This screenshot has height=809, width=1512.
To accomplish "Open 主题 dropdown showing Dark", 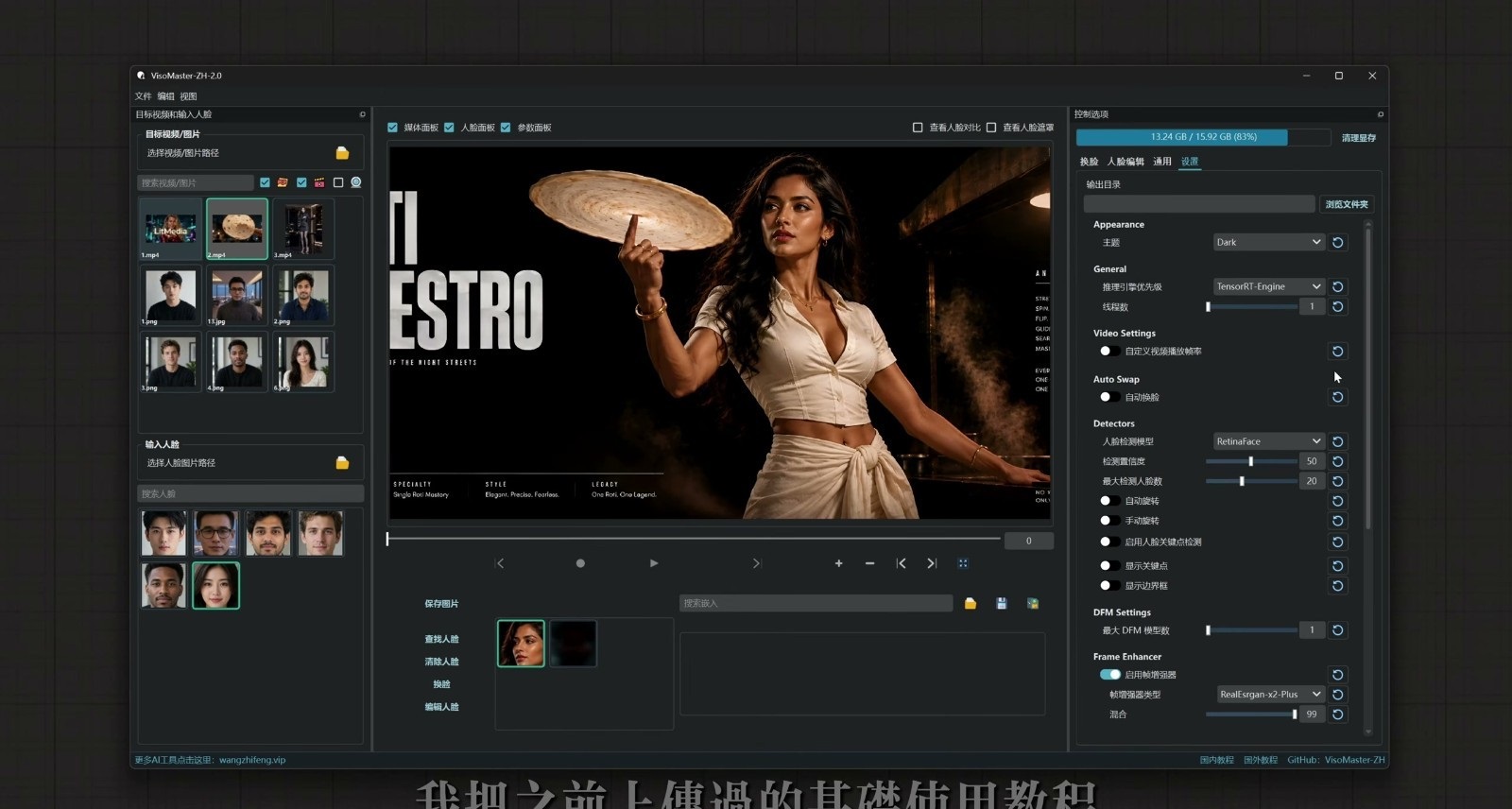I will (x=1269, y=243).
